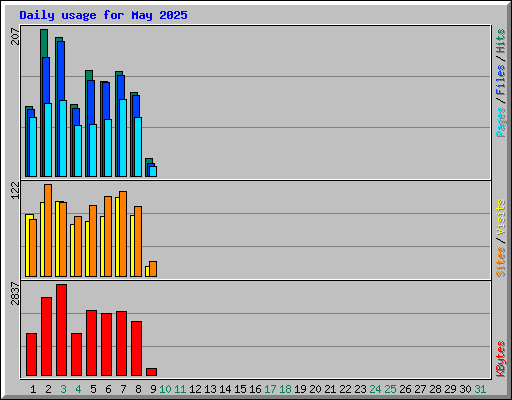Click the Hits legend label

pyautogui.click(x=501, y=41)
